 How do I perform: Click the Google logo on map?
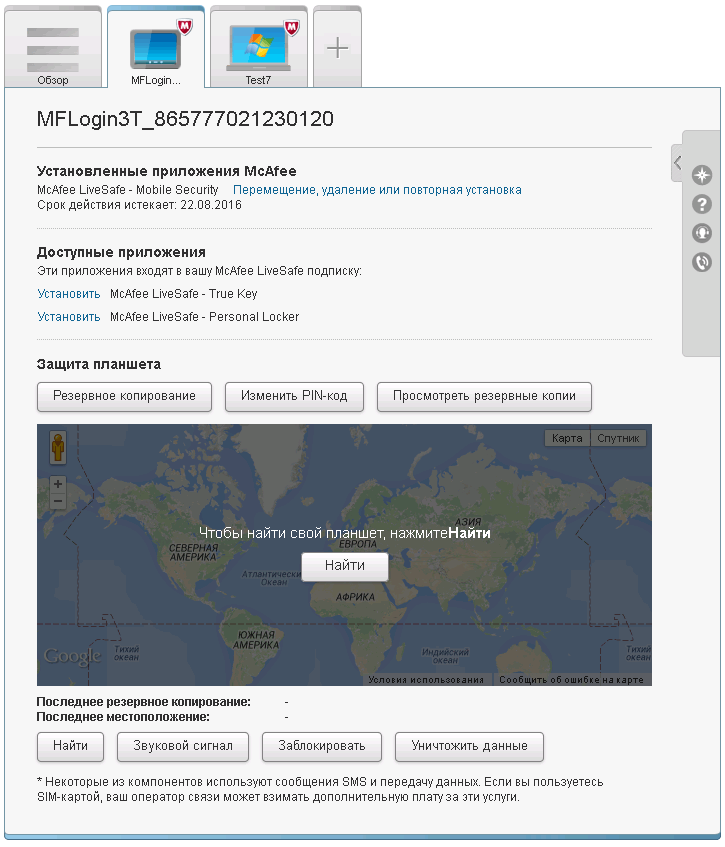tap(72, 656)
